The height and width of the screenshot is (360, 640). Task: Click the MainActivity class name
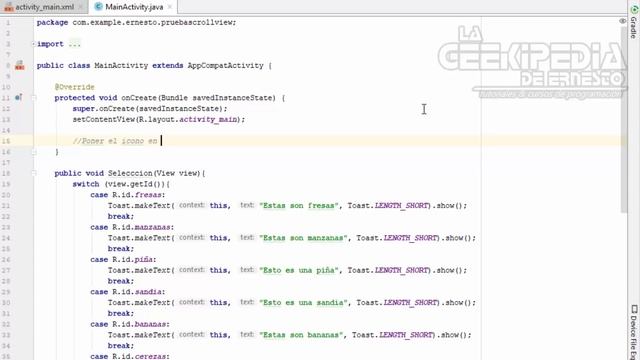(x=121, y=65)
